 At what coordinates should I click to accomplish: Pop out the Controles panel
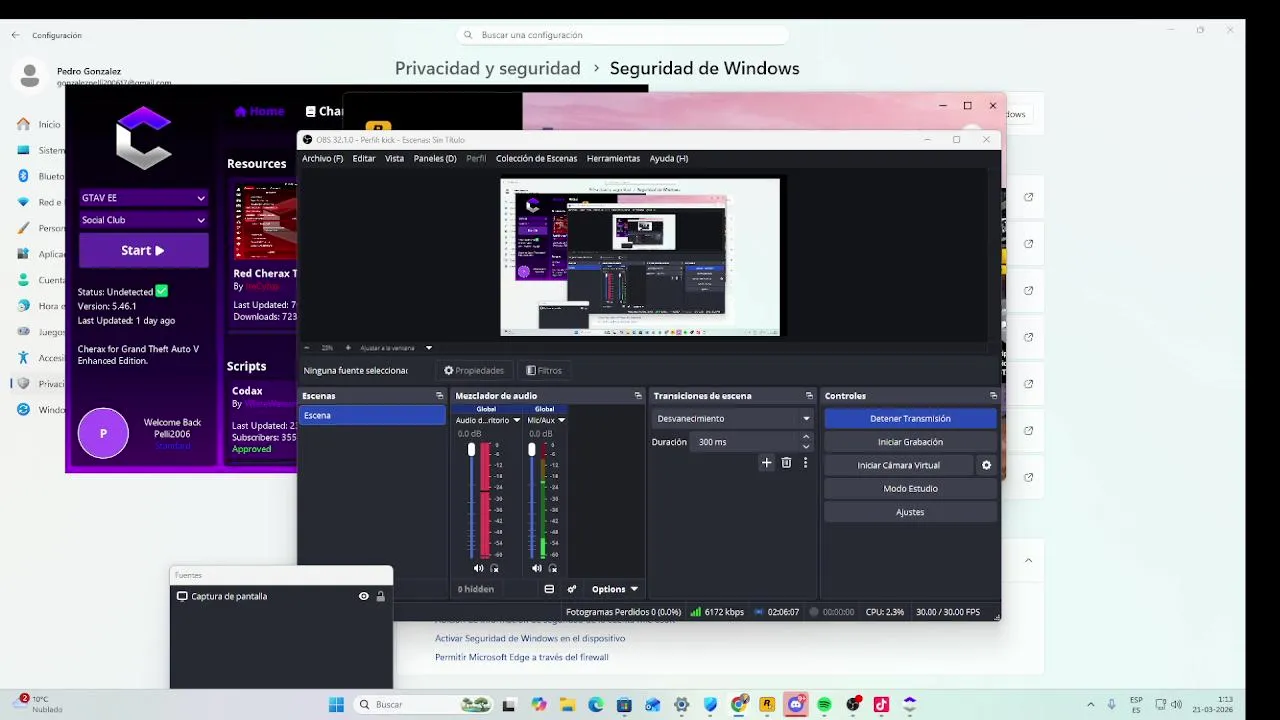click(993, 396)
